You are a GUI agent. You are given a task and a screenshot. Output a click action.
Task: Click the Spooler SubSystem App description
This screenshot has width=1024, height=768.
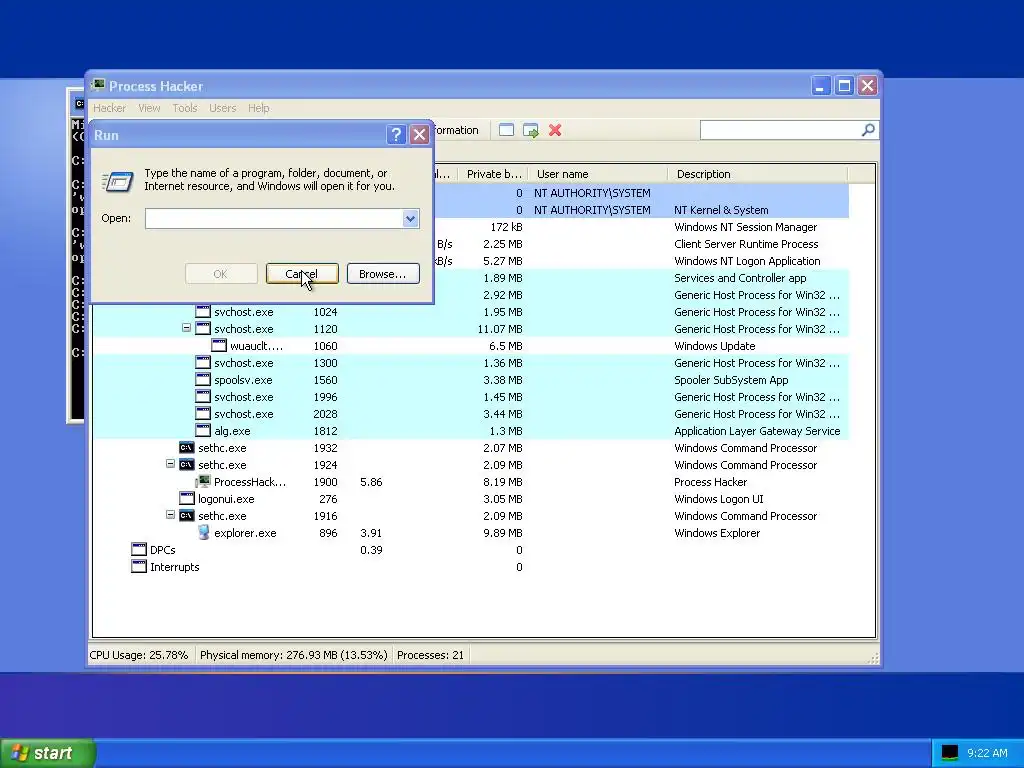click(731, 380)
